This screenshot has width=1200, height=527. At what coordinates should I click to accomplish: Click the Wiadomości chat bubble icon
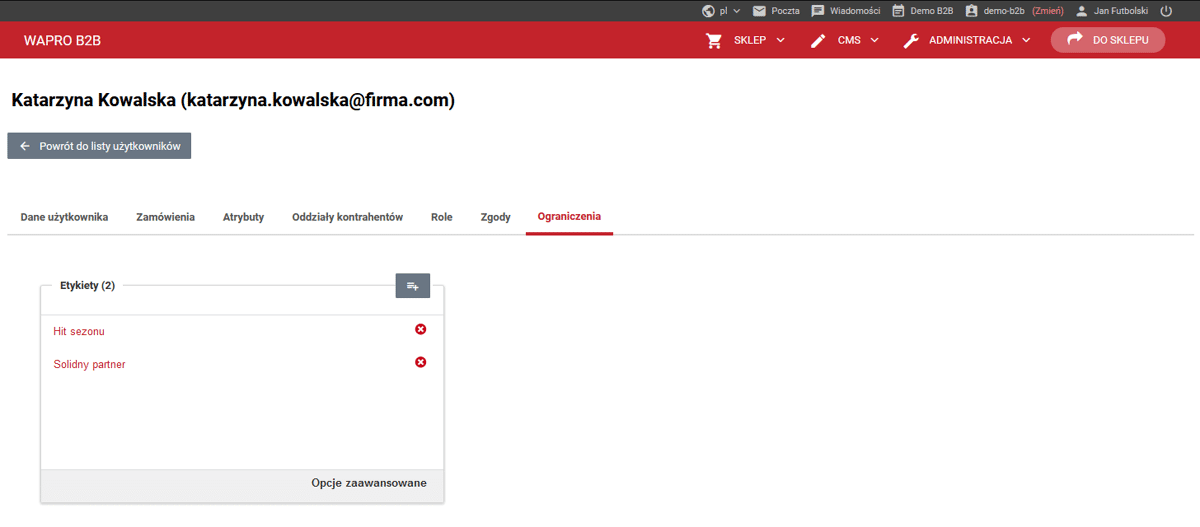coord(818,11)
